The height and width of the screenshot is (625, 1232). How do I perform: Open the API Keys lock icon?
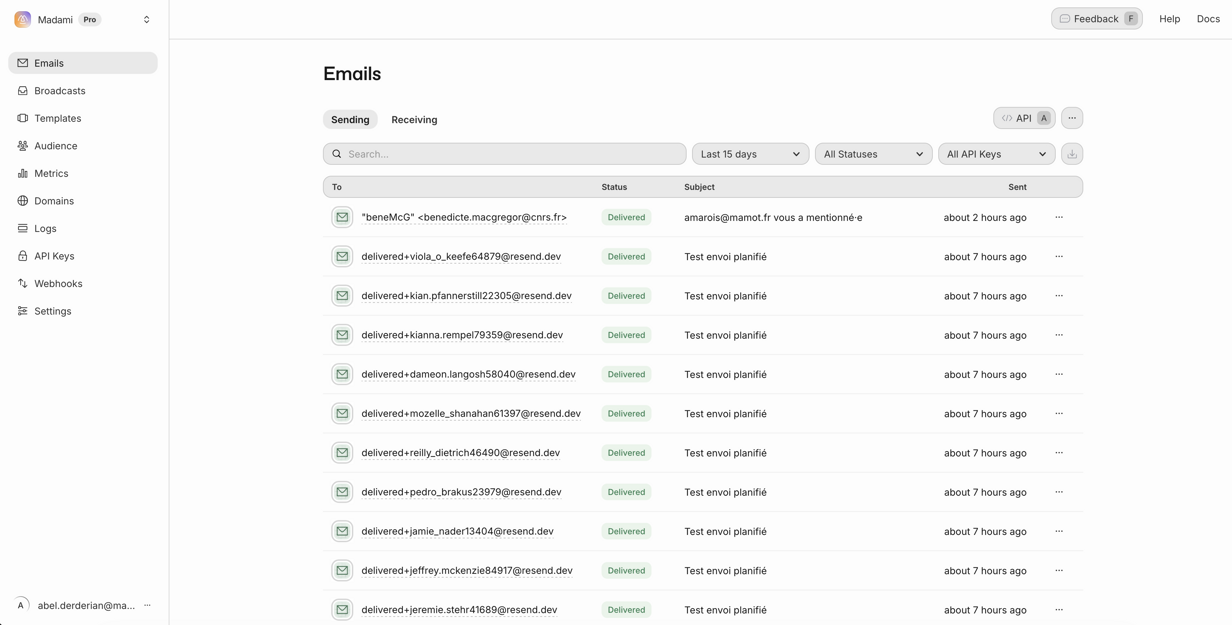23,256
